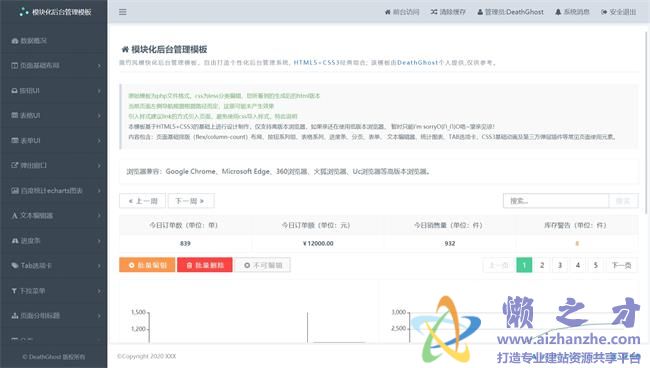Click the layout icon for 页面基础布局
Viewport: 650px width, 368px height.
coord(15,65)
